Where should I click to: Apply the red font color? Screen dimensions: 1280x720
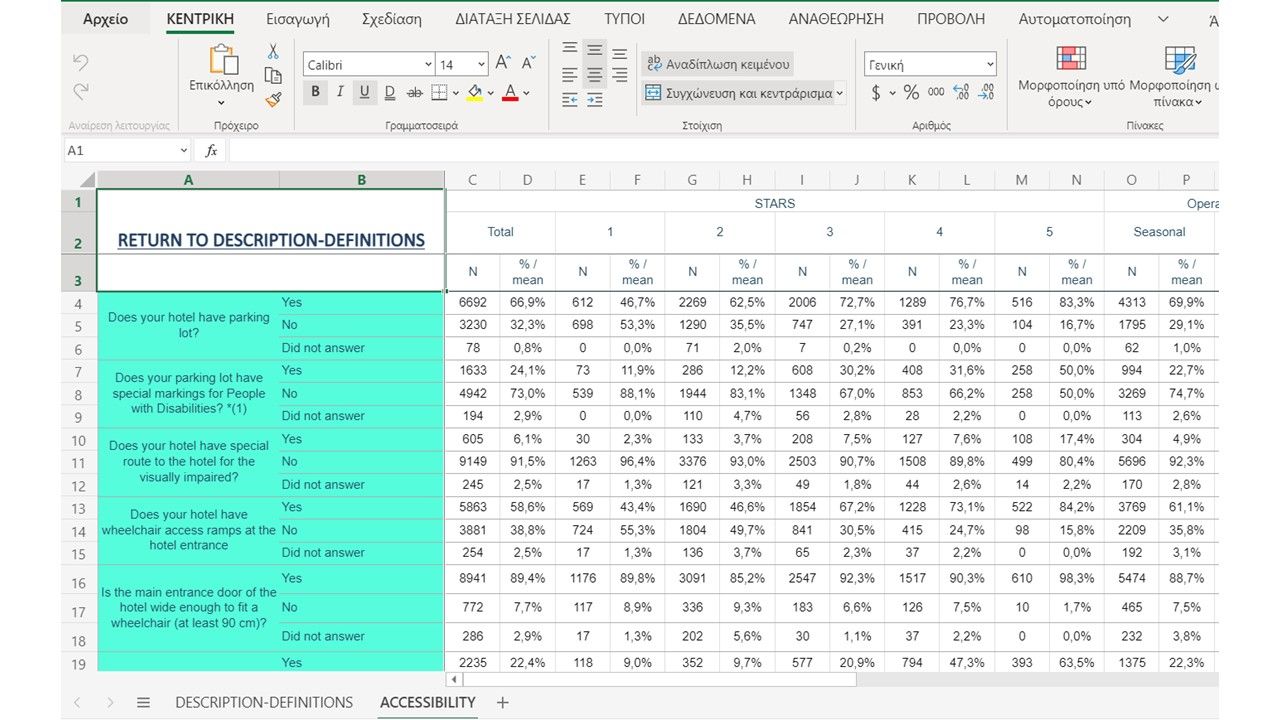510,93
